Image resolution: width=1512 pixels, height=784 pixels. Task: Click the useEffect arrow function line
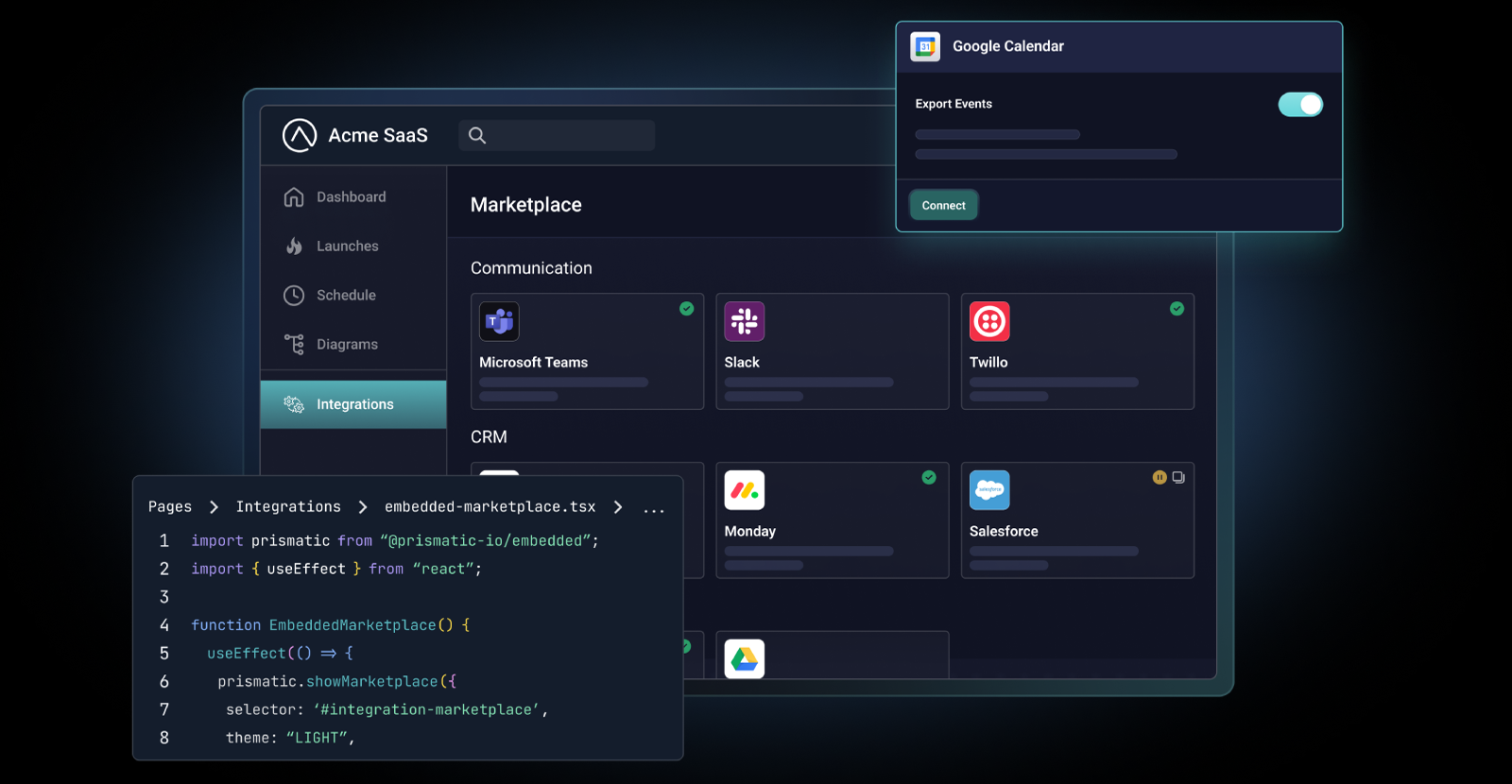point(281,653)
